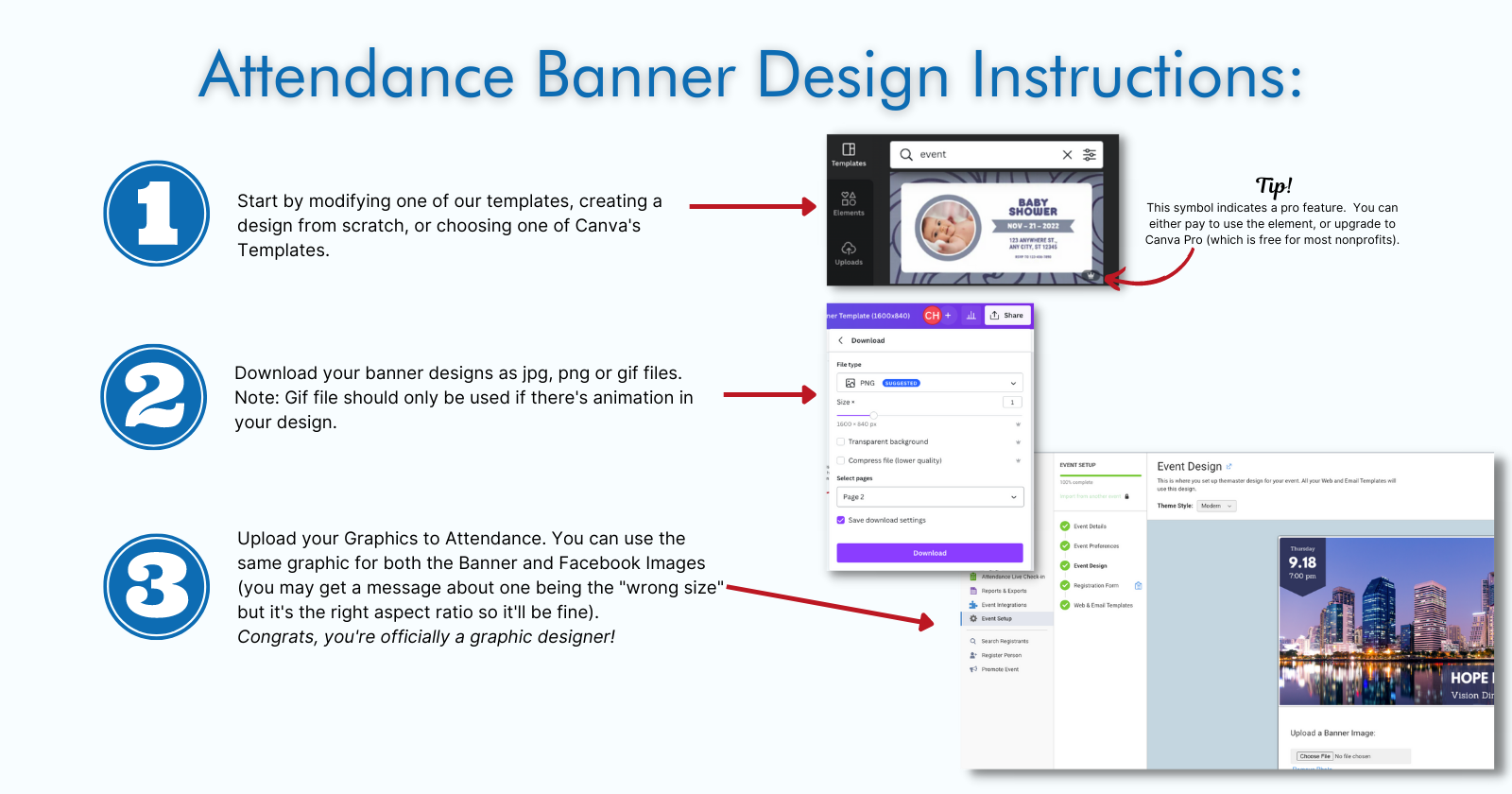Click the '100% complete' text
Viewport: 1512px width, 794px height.
point(1076,482)
